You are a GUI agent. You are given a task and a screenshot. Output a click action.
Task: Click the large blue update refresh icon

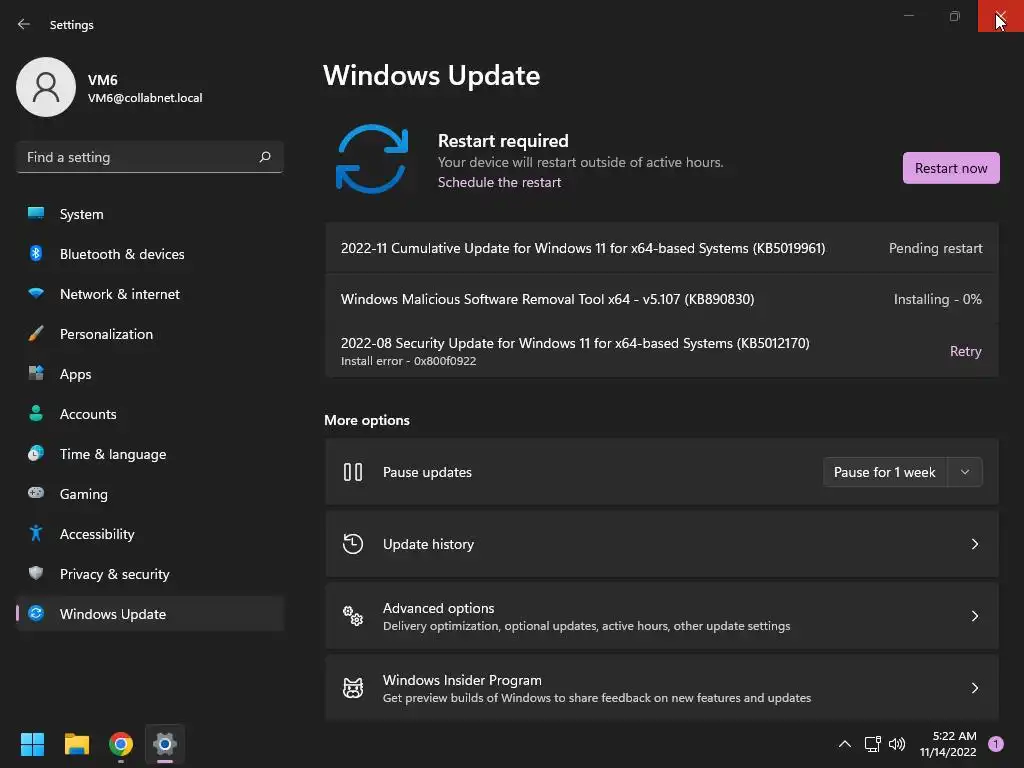click(372, 159)
